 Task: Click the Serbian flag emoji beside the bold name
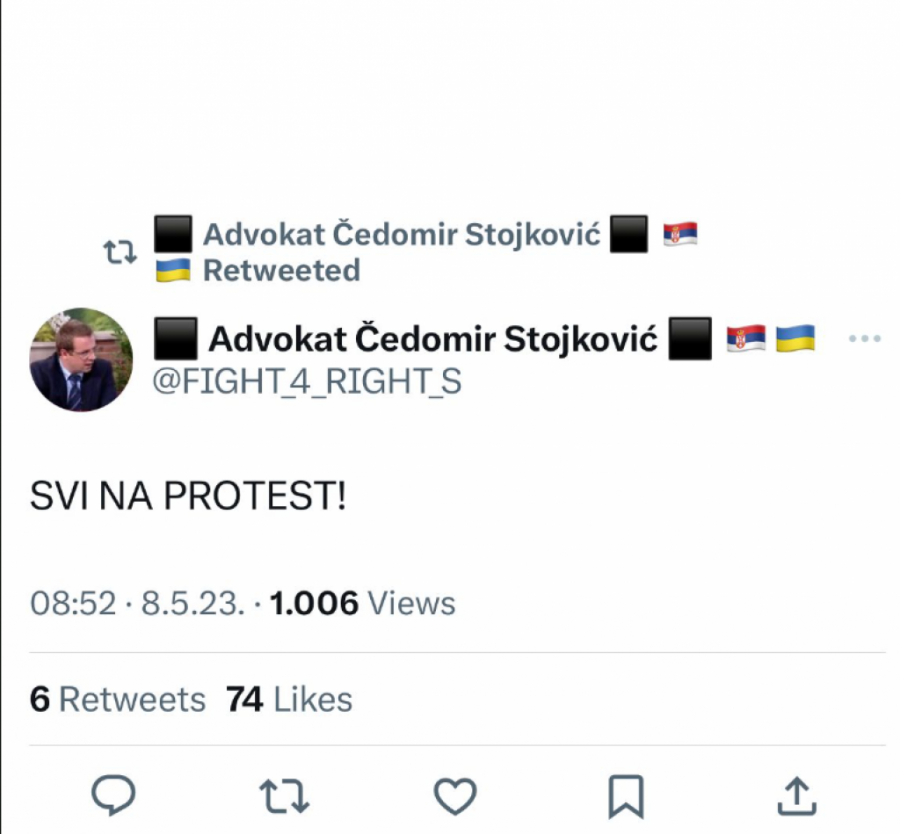point(745,339)
